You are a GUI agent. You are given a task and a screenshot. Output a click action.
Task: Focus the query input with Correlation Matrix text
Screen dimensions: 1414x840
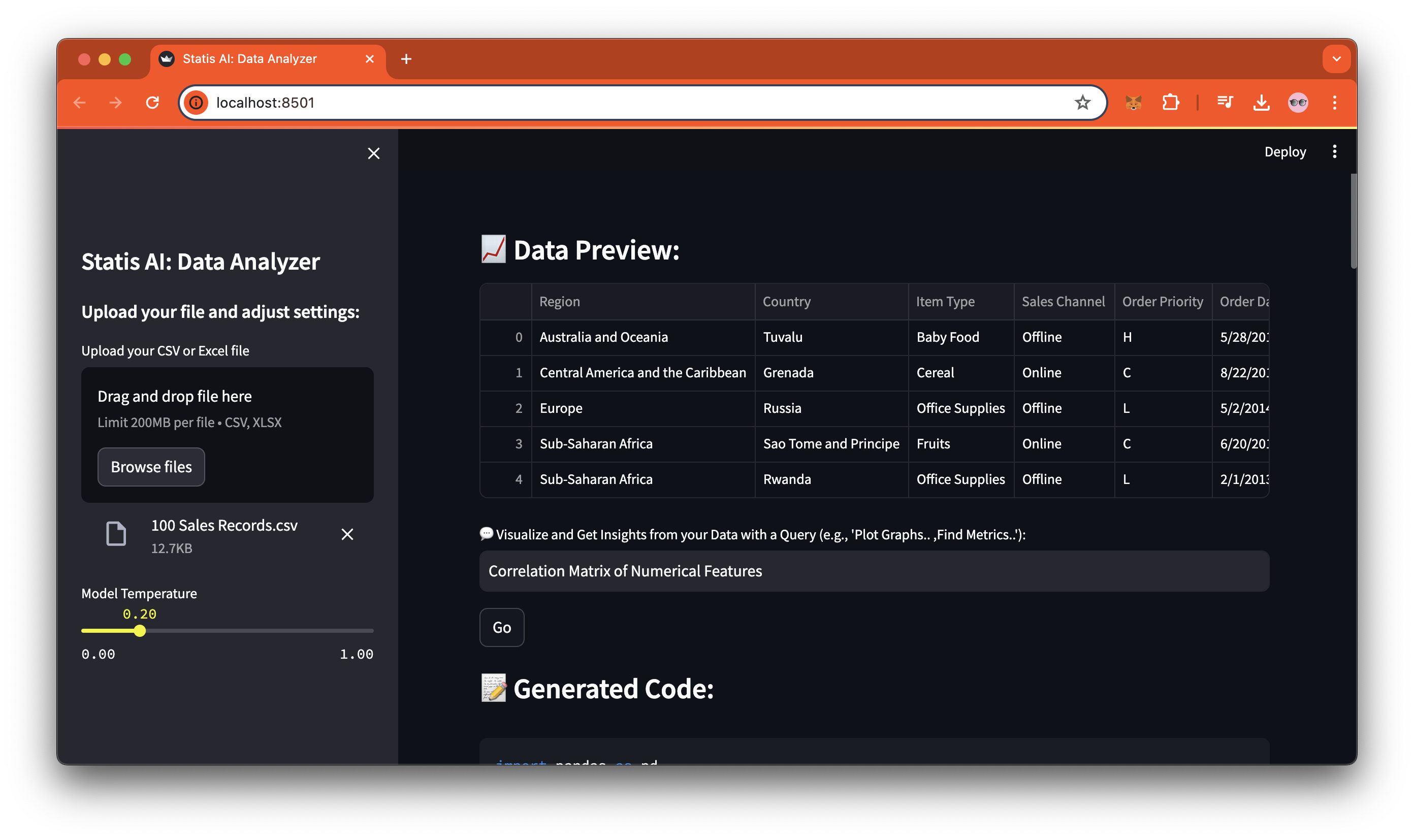pyautogui.click(x=874, y=571)
